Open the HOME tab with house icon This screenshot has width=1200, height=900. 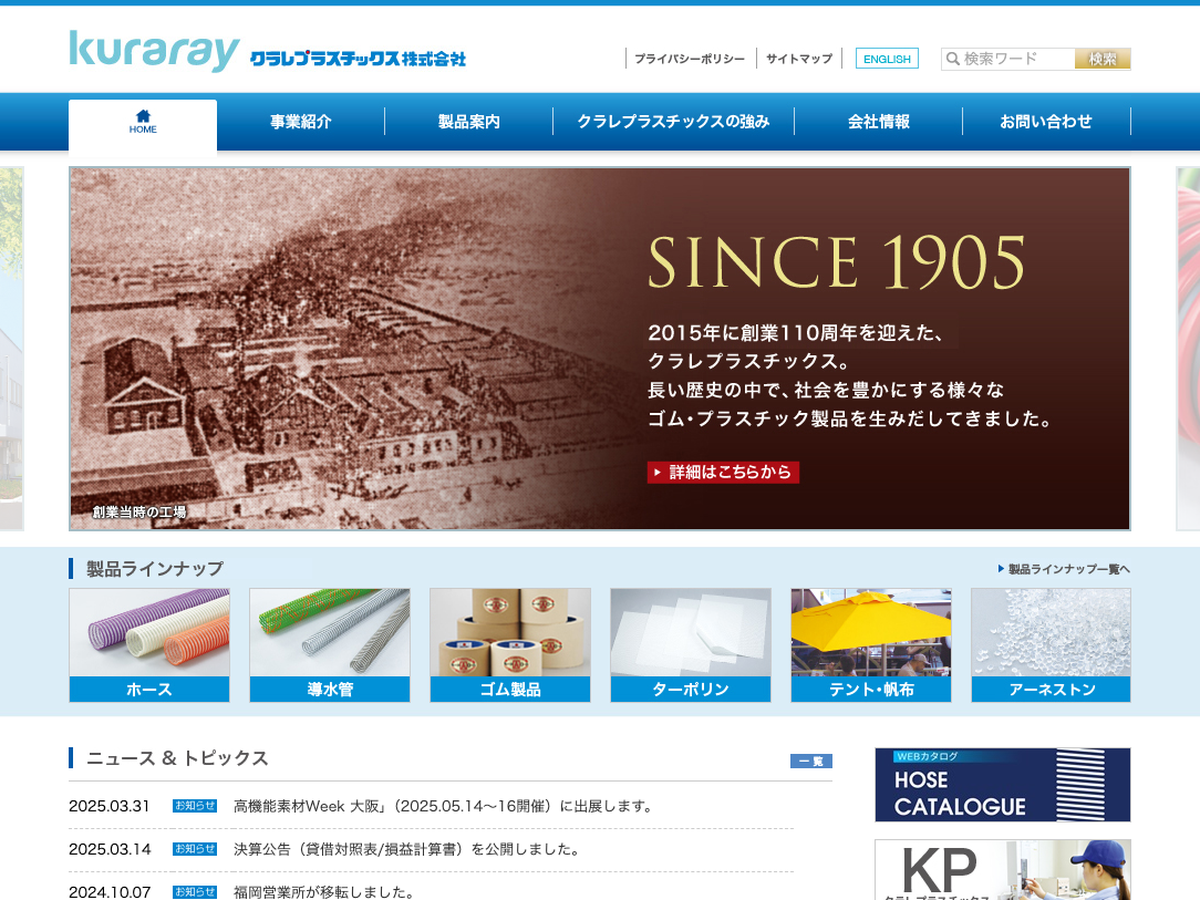click(x=143, y=123)
